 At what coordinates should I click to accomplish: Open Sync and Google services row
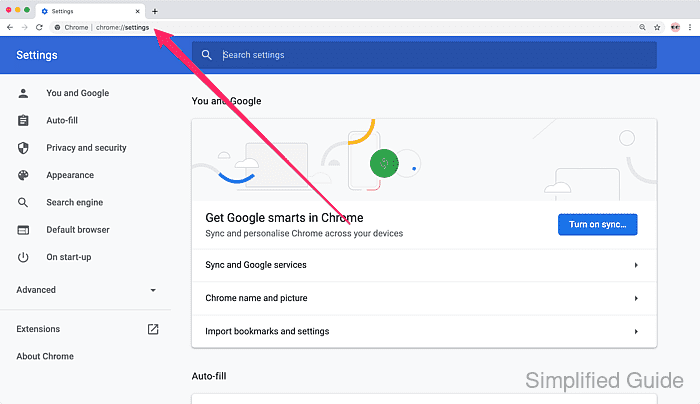coord(424,265)
